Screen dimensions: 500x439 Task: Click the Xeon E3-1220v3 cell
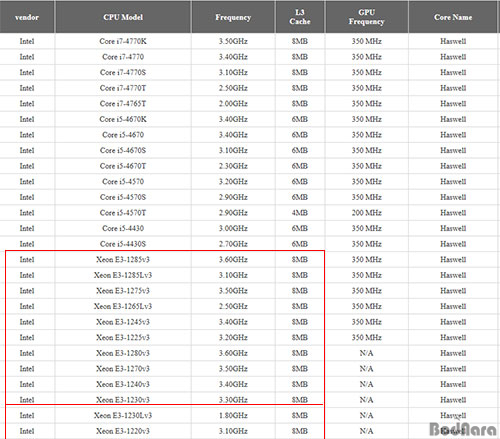tap(123, 431)
